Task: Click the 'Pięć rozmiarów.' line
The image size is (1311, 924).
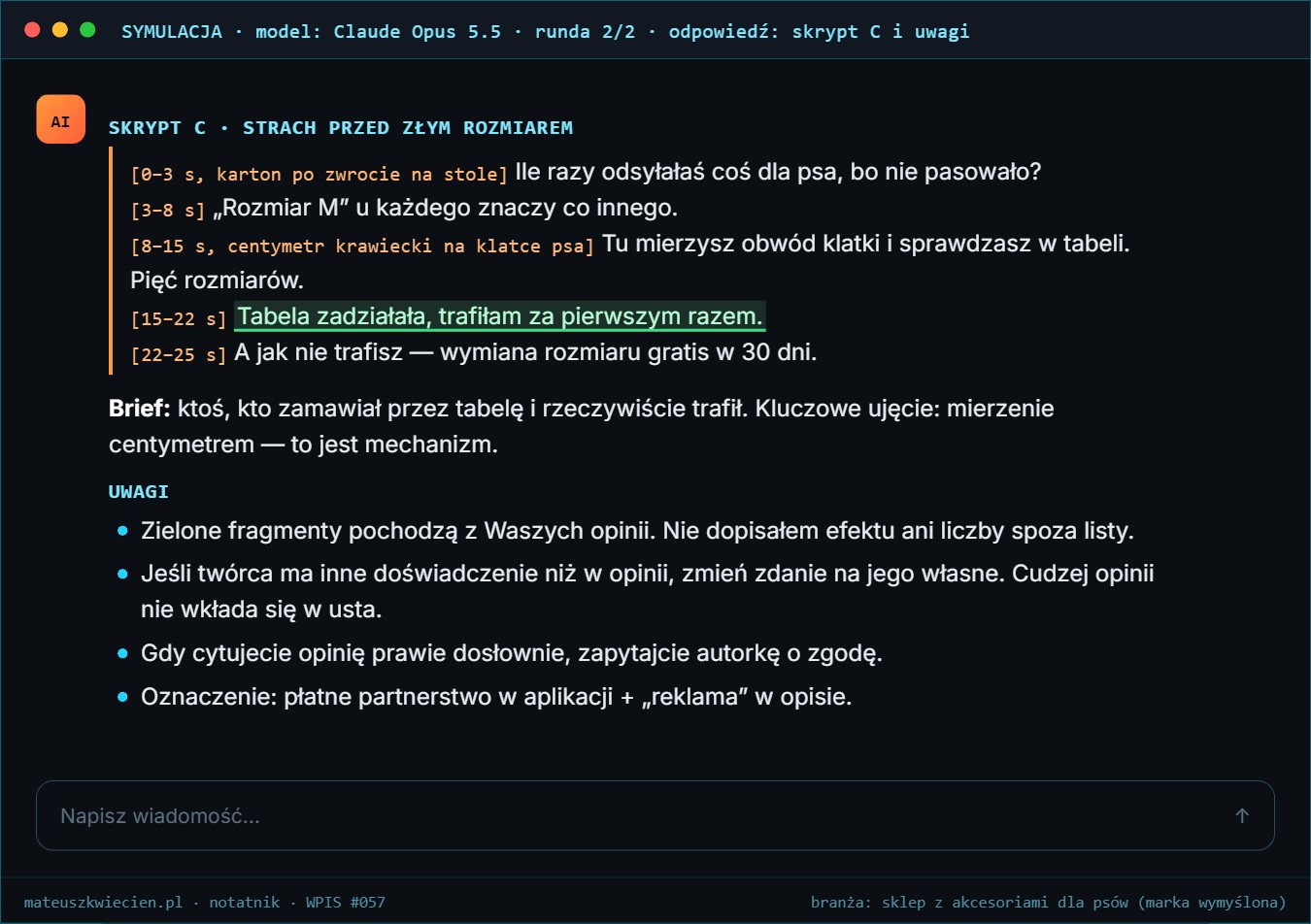Action: [217, 280]
